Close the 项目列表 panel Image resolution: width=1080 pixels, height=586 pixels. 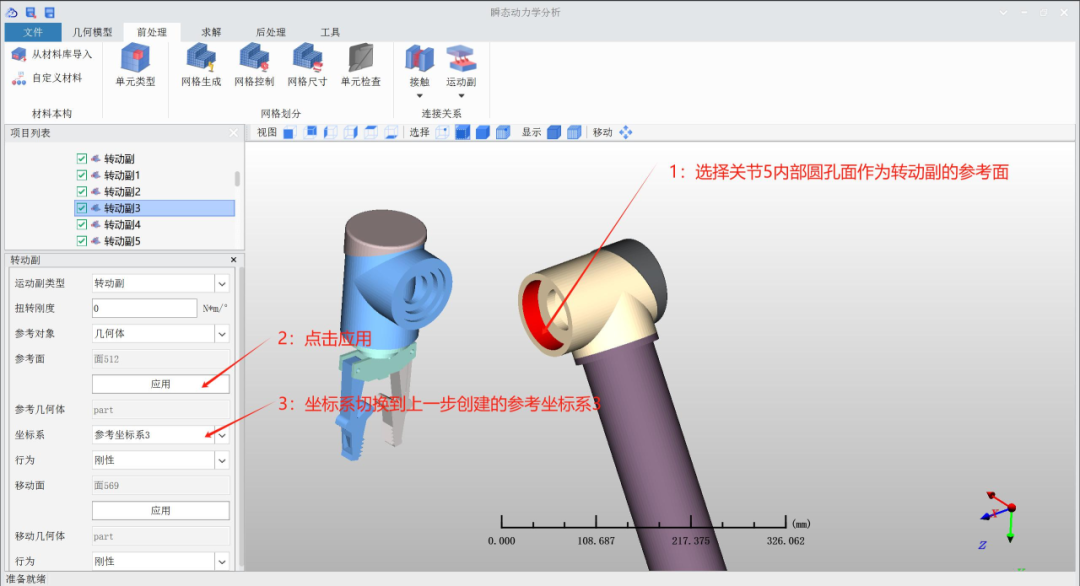coord(233,133)
